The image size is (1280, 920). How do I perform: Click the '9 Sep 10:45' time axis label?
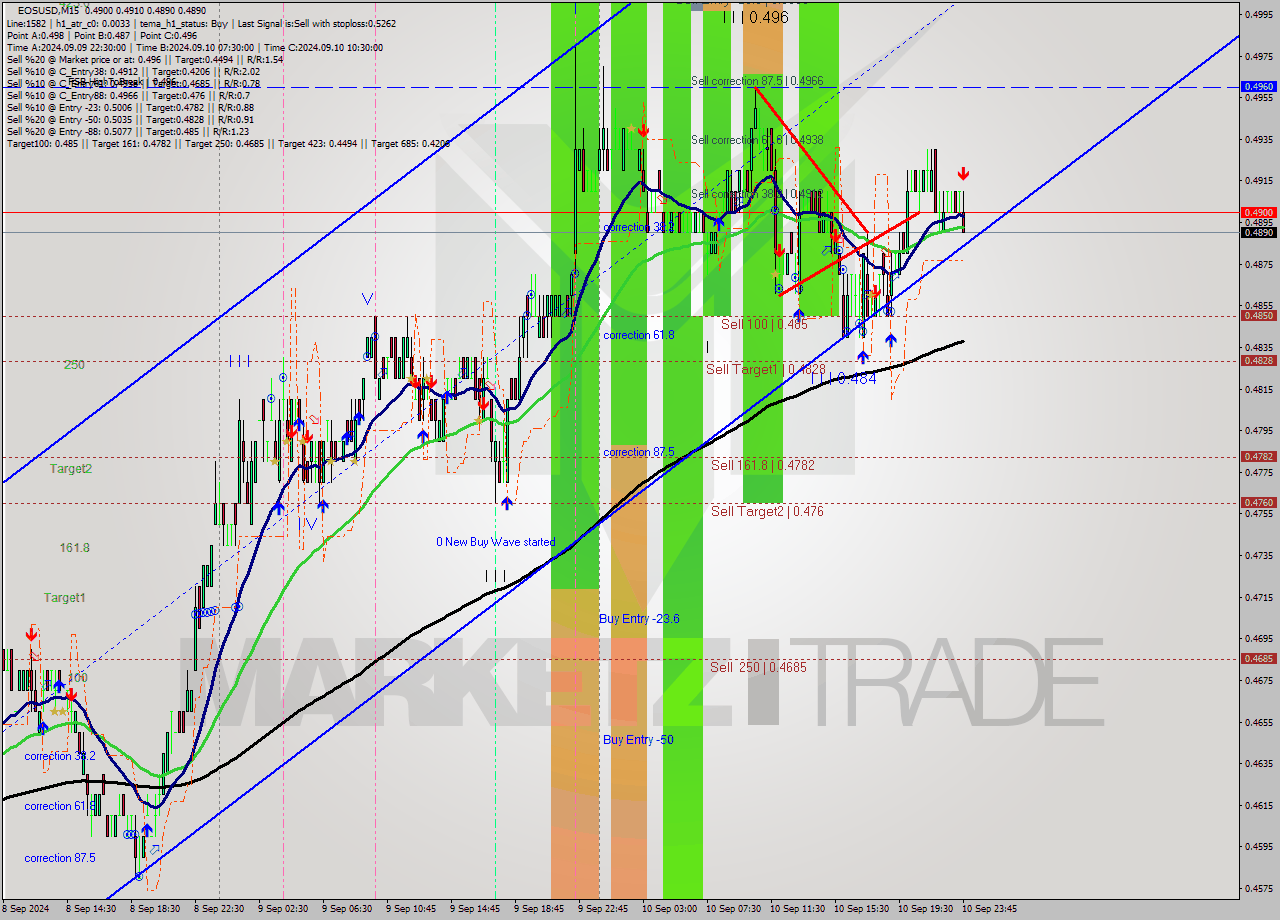coord(411,909)
